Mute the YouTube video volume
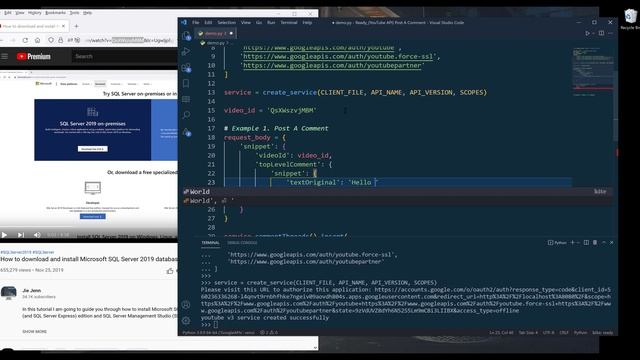This screenshot has width=640, height=360. 37,235
